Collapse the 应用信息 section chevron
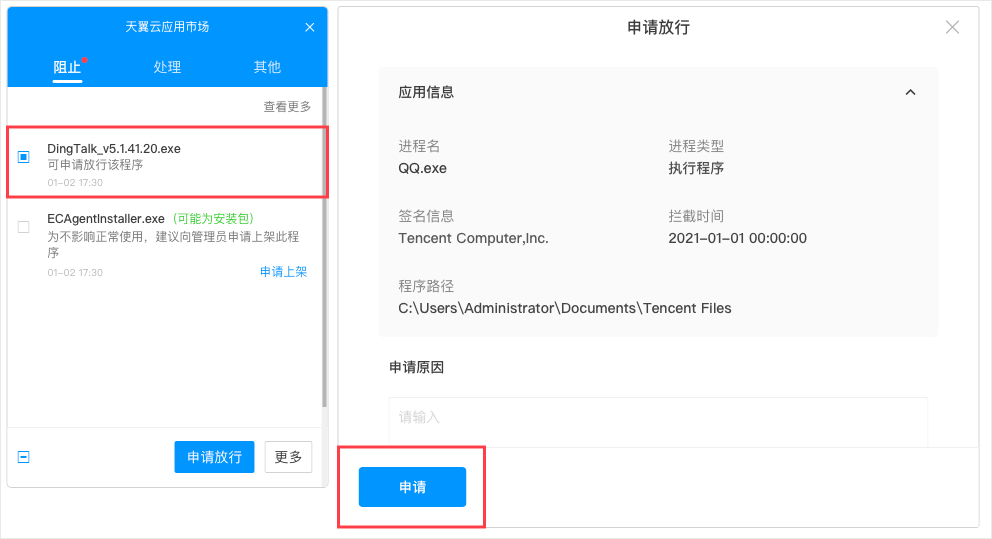The width and height of the screenshot is (992, 539). click(x=910, y=92)
